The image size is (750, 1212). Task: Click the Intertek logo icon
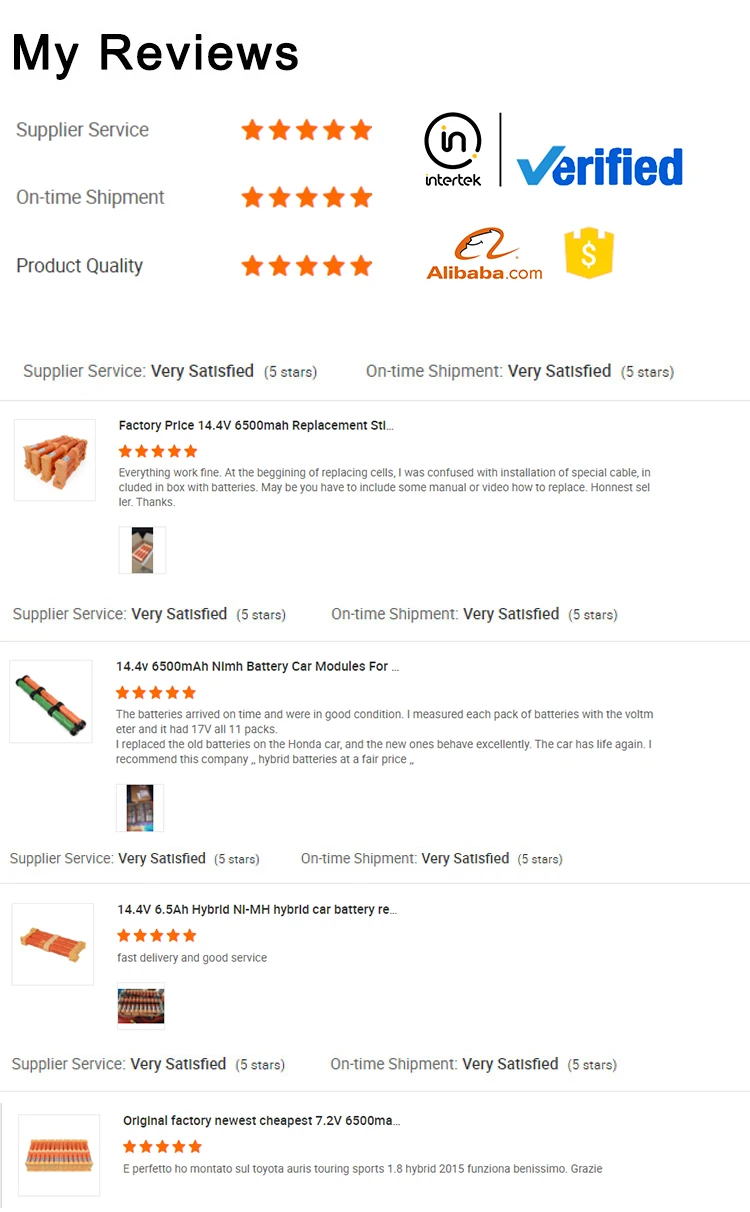[x=453, y=149]
